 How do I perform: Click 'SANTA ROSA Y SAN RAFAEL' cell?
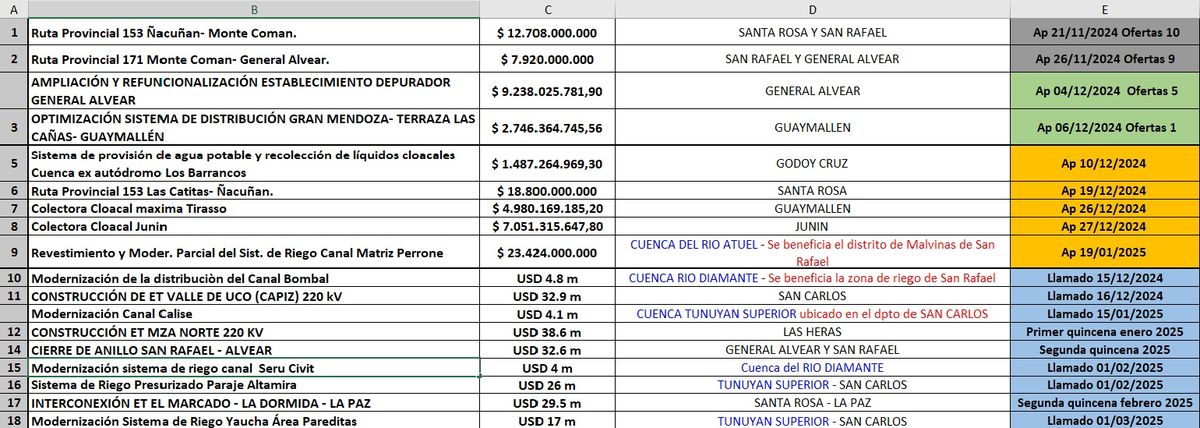[x=812, y=32]
